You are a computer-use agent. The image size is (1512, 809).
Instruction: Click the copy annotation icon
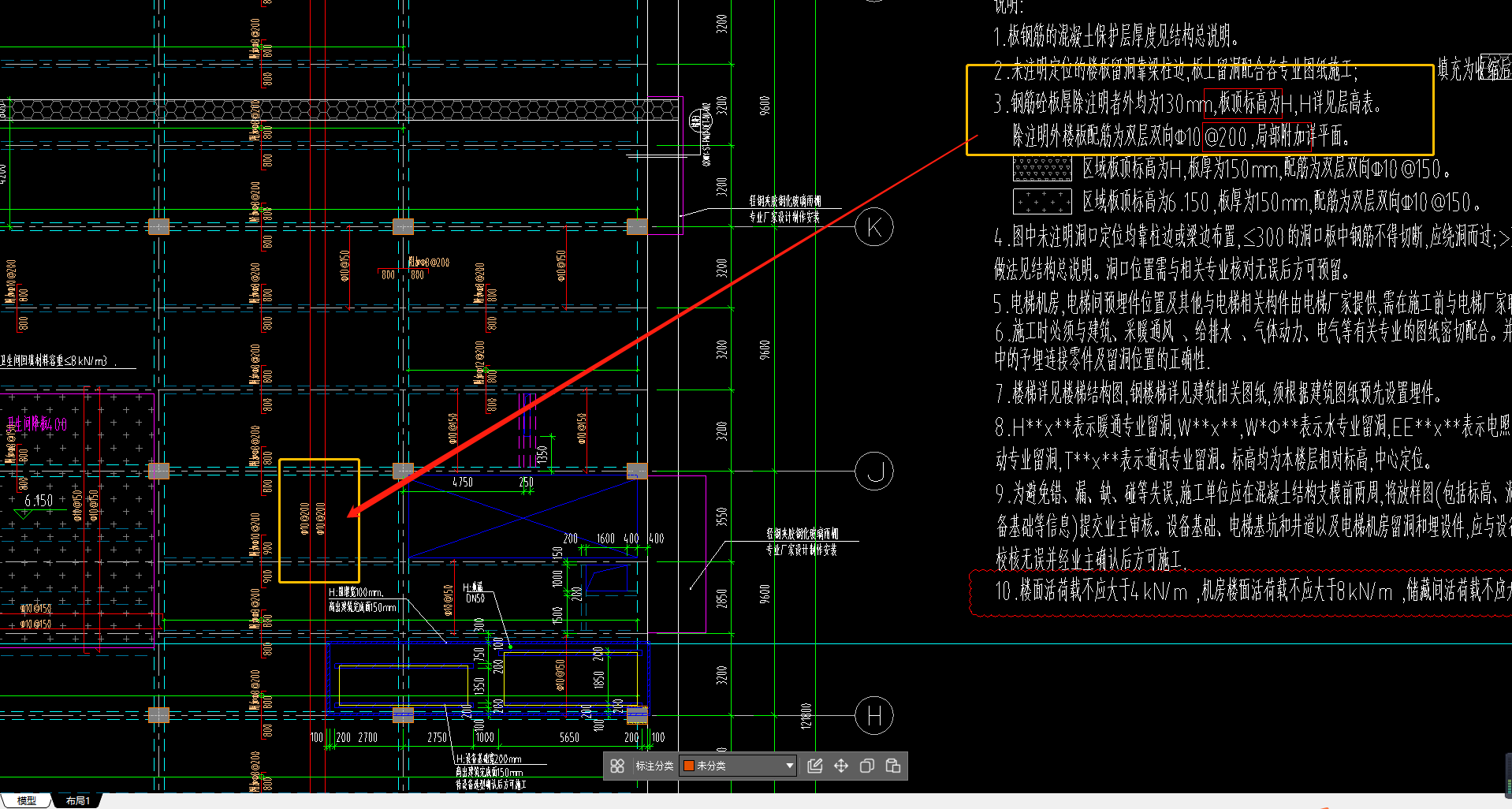867,766
